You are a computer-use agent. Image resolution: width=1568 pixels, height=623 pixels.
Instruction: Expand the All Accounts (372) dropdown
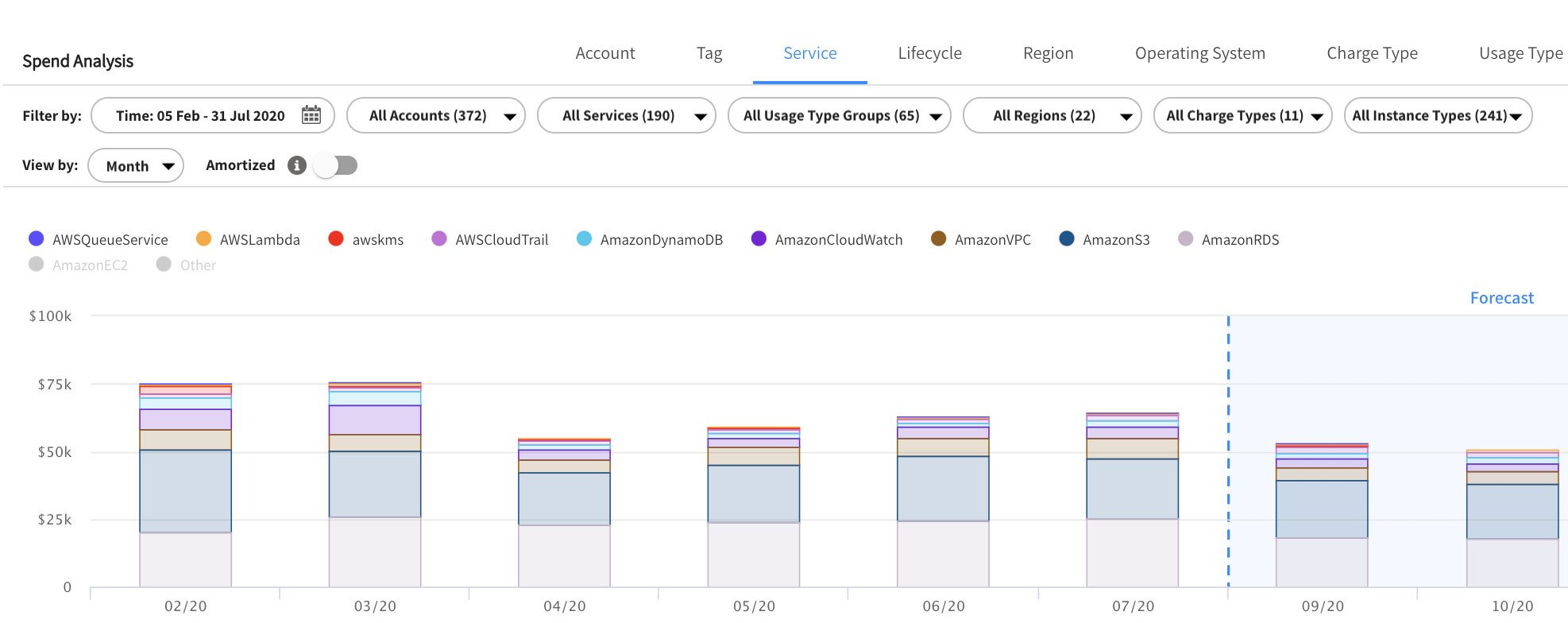click(x=435, y=115)
